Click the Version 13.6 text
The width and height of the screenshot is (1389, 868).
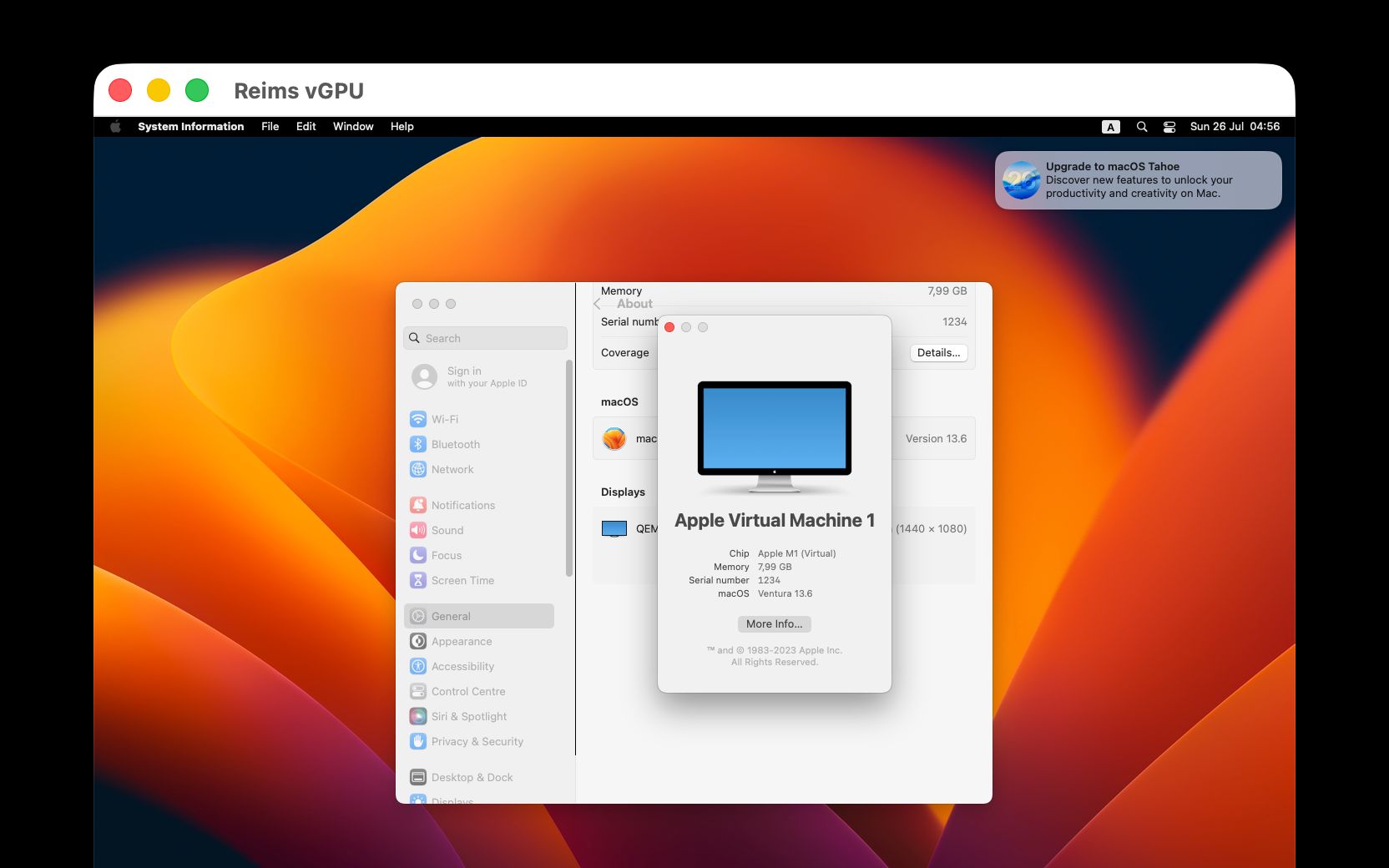click(x=936, y=438)
